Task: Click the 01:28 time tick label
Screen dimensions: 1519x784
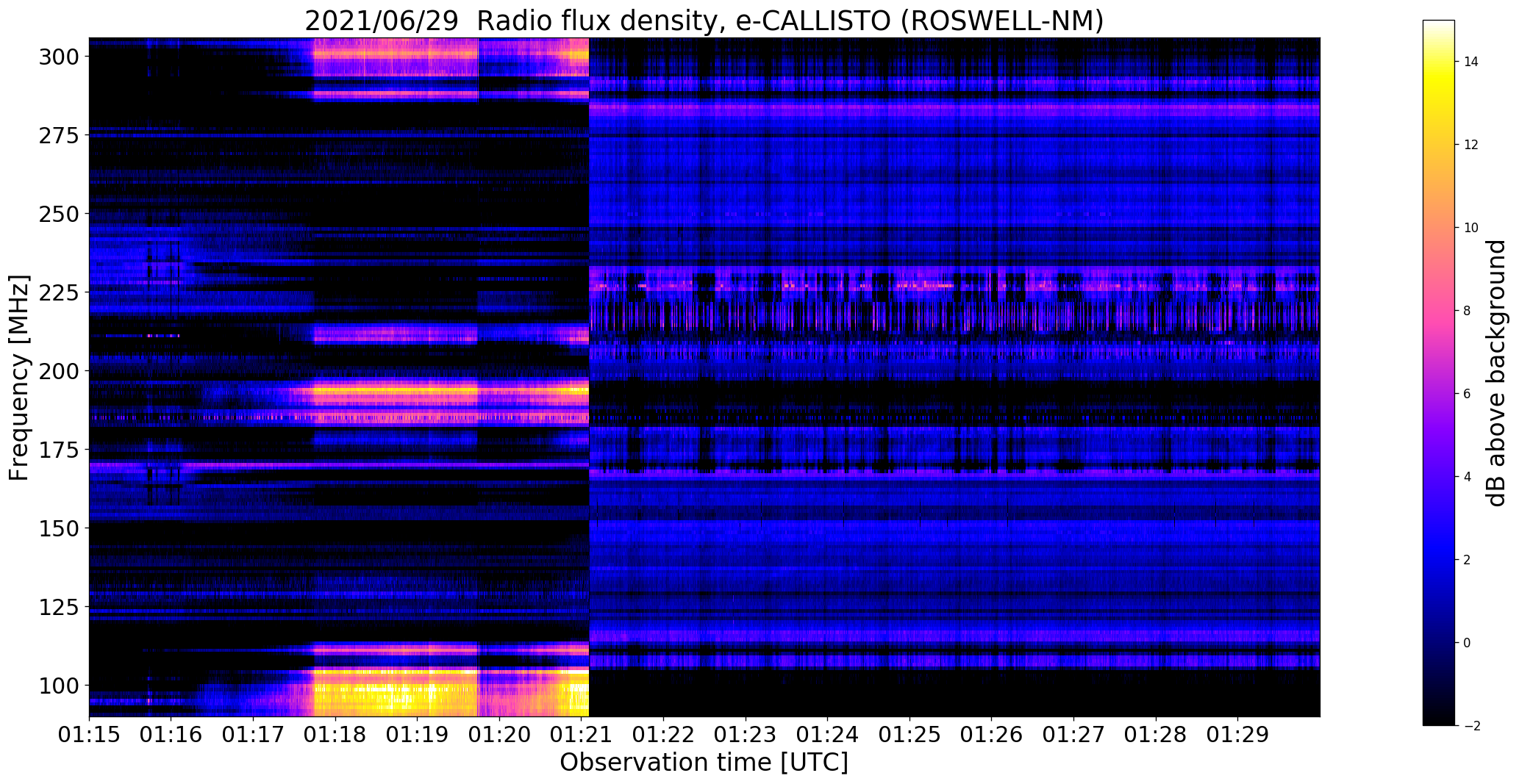Action: coord(1157,736)
